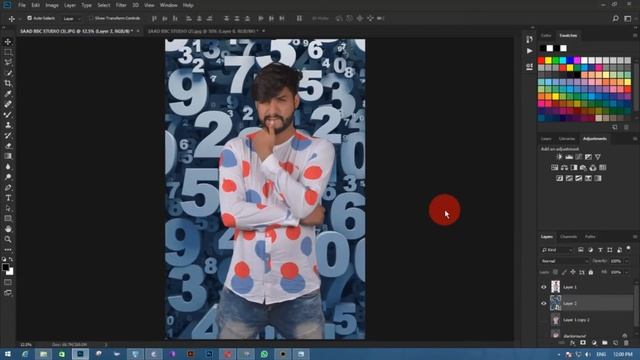Select the Clone Stamp tool

(8, 125)
